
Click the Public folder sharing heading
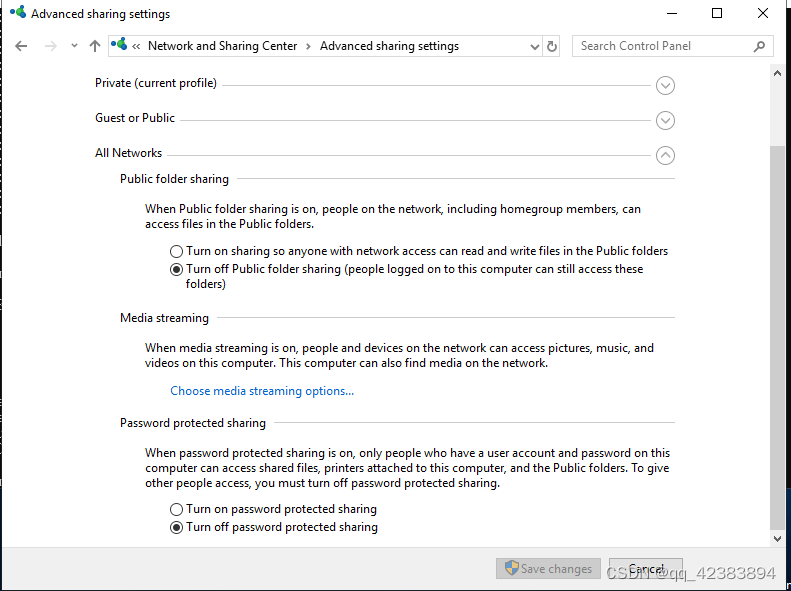tap(174, 179)
